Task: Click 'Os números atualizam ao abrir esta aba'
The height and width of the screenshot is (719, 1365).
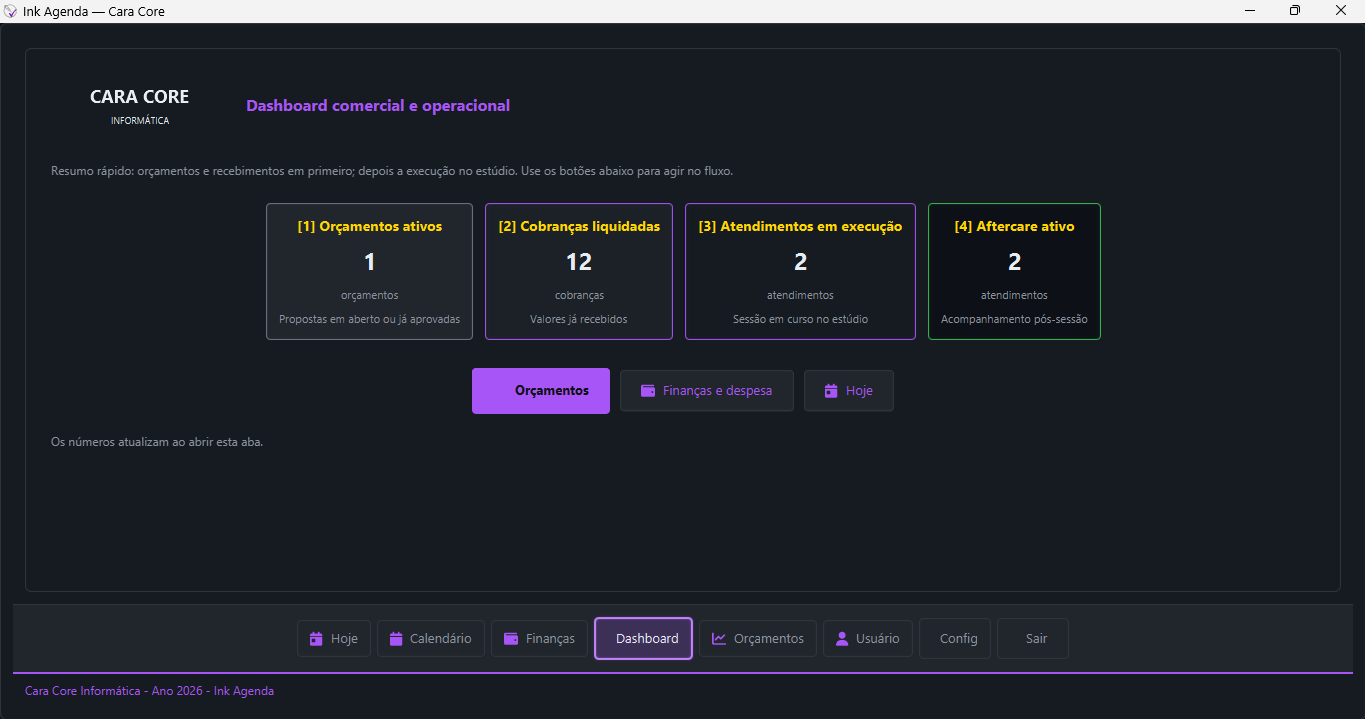Action: click(157, 441)
